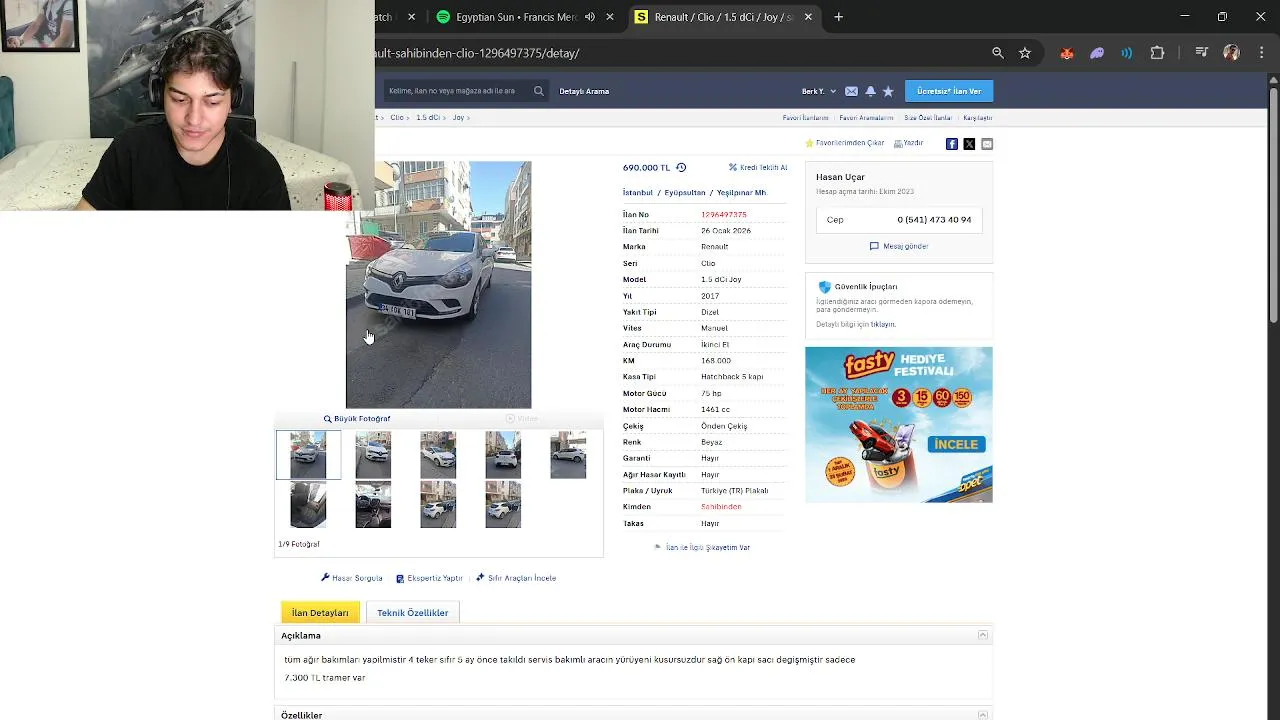The width and height of the screenshot is (1280, 720).
Task: Bookmark this page with the star icon
Action: [x=1025, y=53]
